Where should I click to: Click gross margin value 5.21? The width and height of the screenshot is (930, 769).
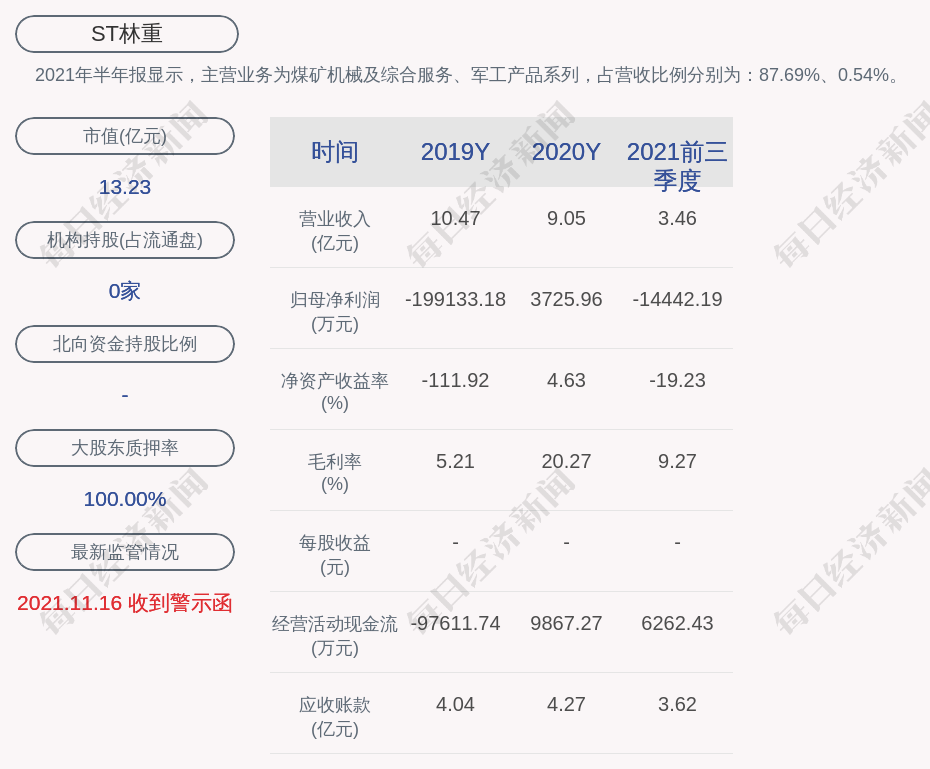[x=455, y=461]
